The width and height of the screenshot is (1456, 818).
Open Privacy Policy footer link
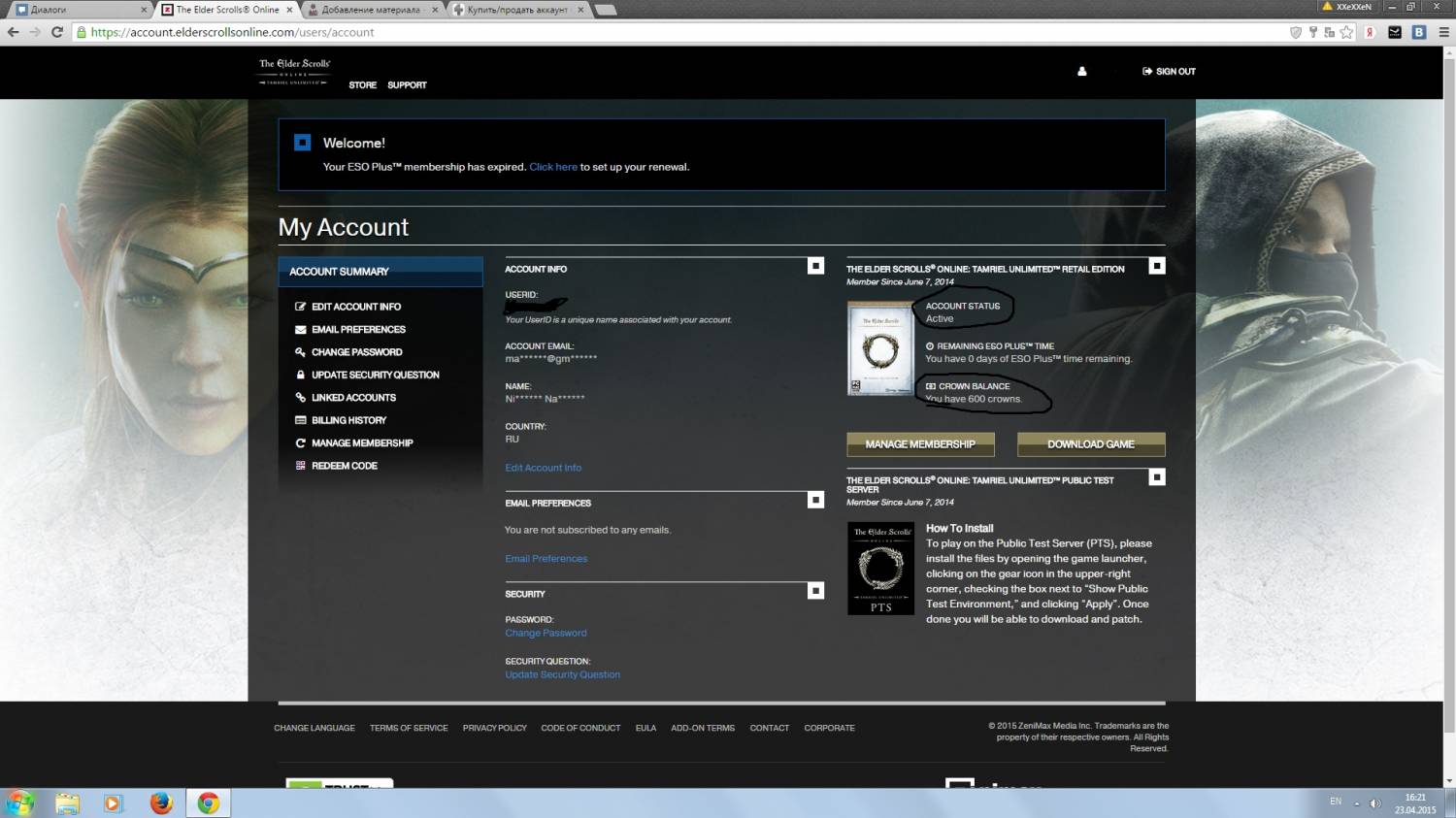(495, 728)
